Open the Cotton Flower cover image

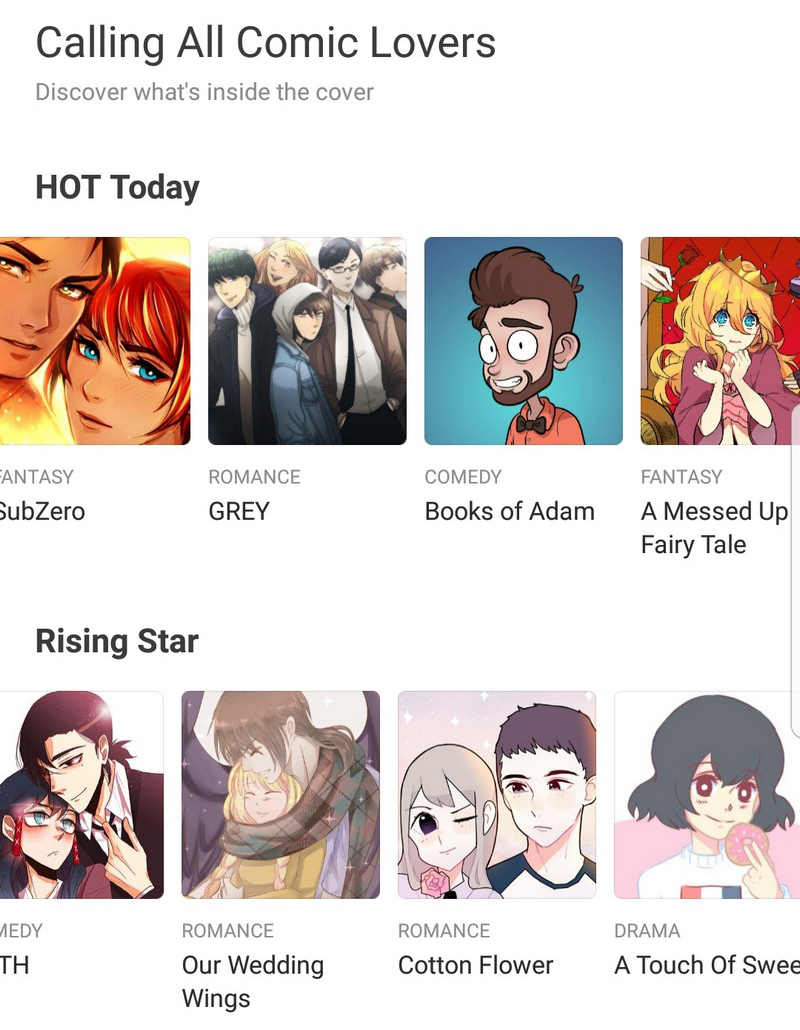(x=497, y=795)
